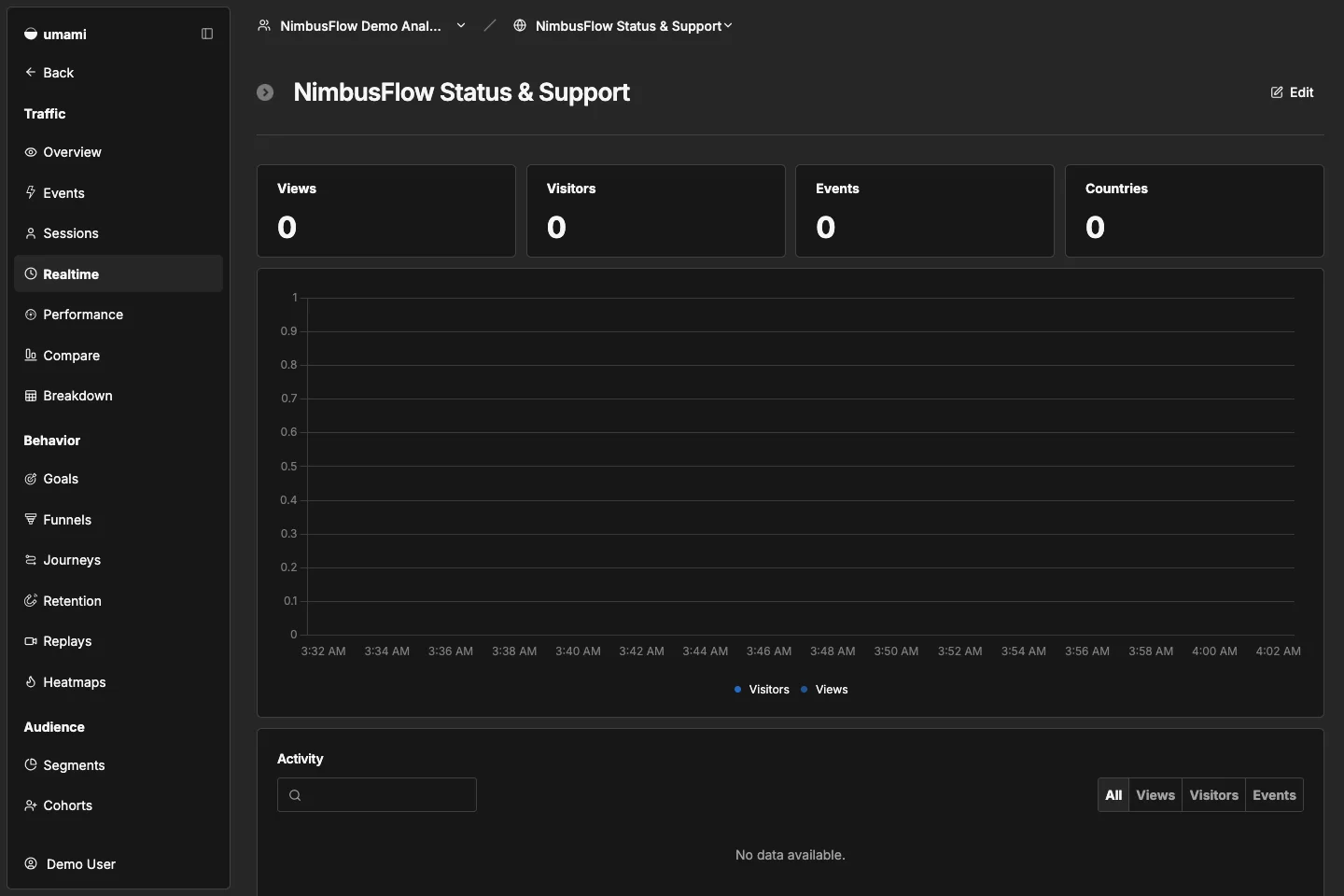Navigate to Heatmaps
Image resolution: width=1344 pixels, height=896 pixels.
tap(119, 681)
